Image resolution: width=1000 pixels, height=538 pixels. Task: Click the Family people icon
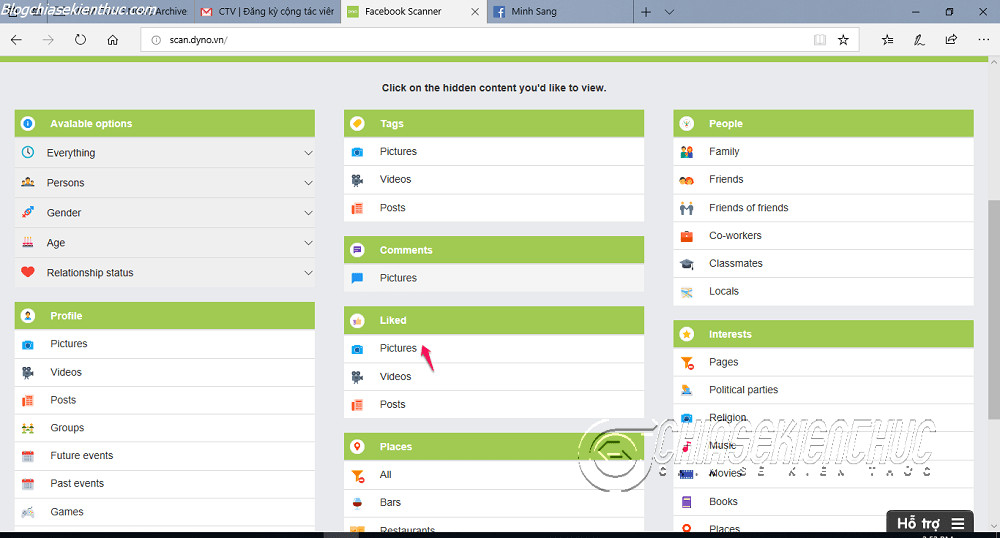pos(687,152)
